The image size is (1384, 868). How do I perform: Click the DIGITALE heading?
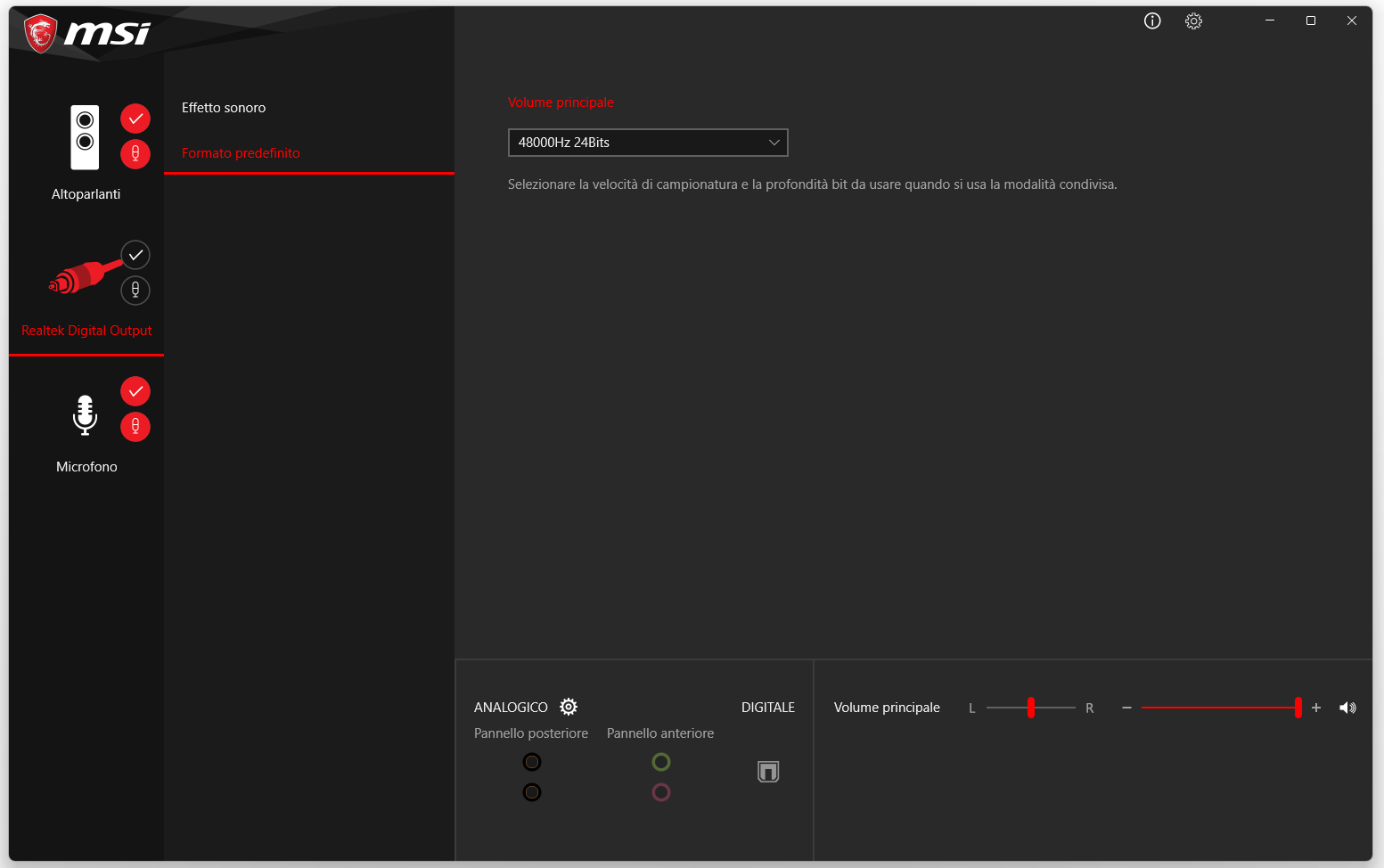tap(768, 708)
